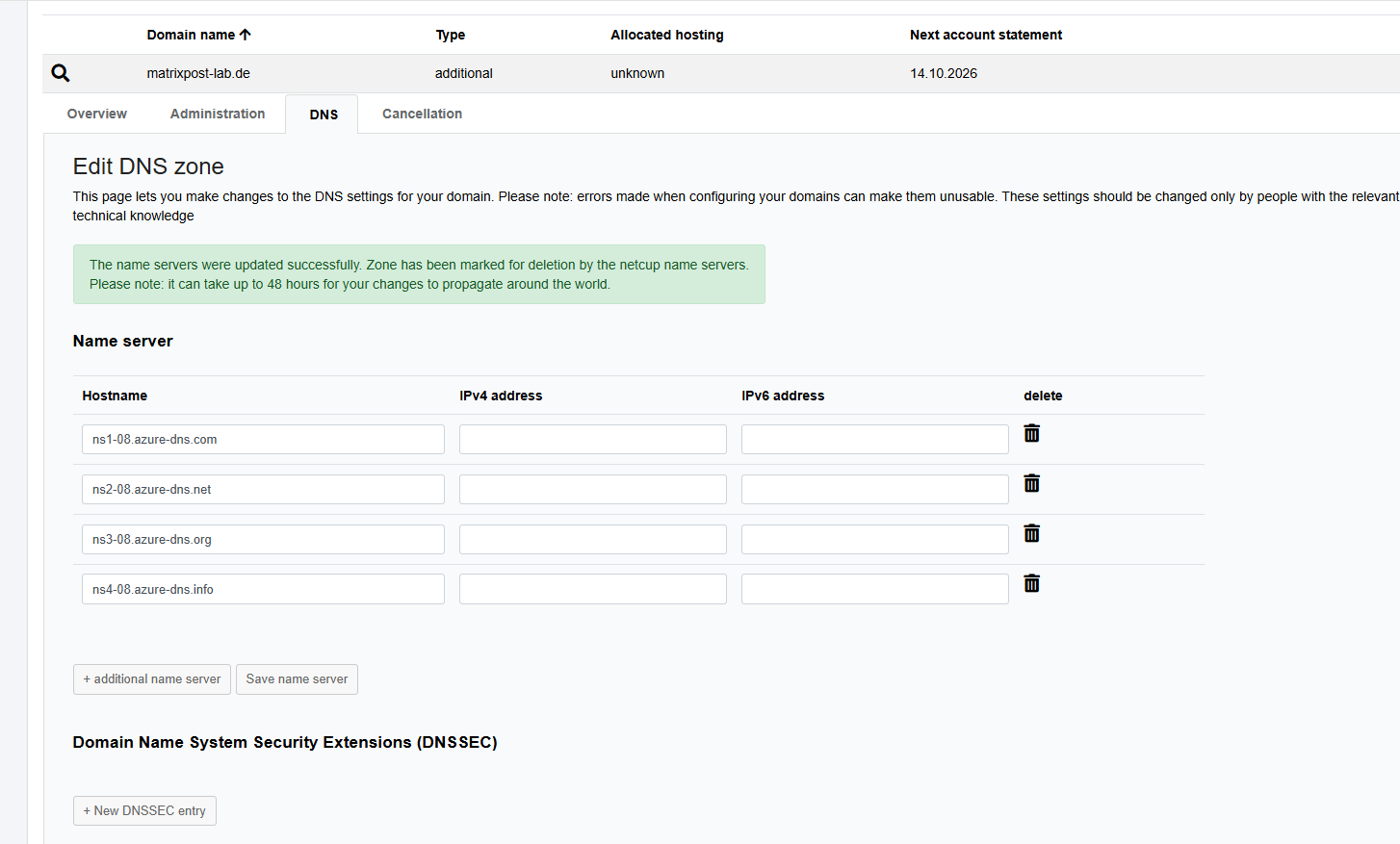Image resolution: width=1400 pixels, height=844 pixels.
Task: Click the magnifier icon beside matrixpost-lab.de
Action: (61, 73)
